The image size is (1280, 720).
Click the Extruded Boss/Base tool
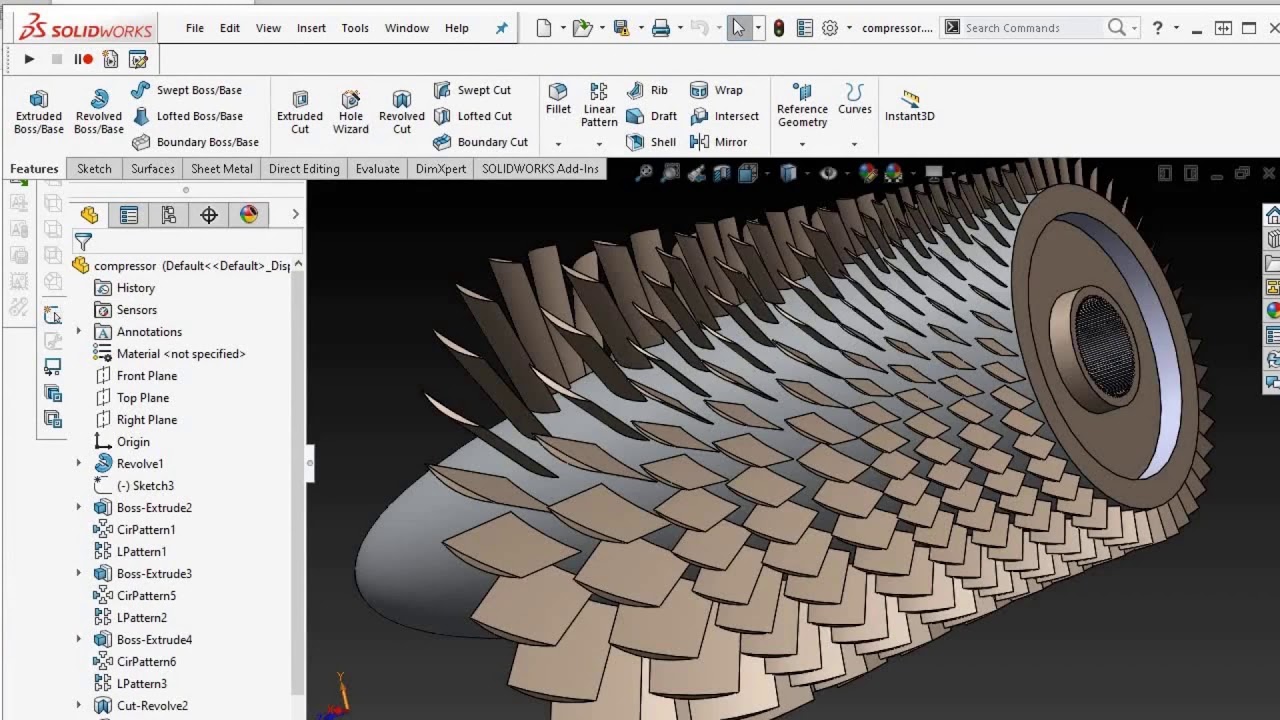tap(39, 111)
